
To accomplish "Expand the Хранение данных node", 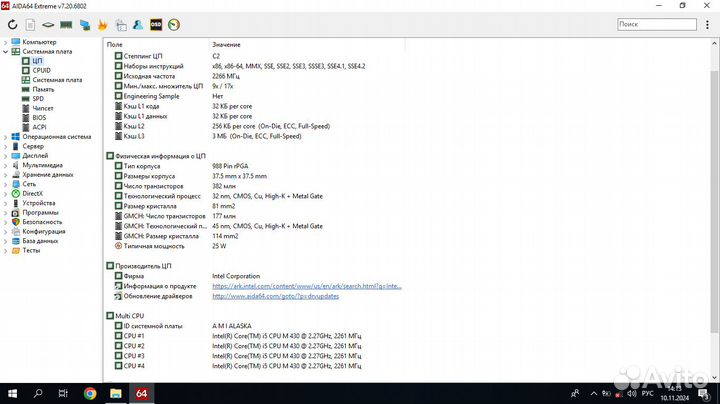I will tap(6, 175).
